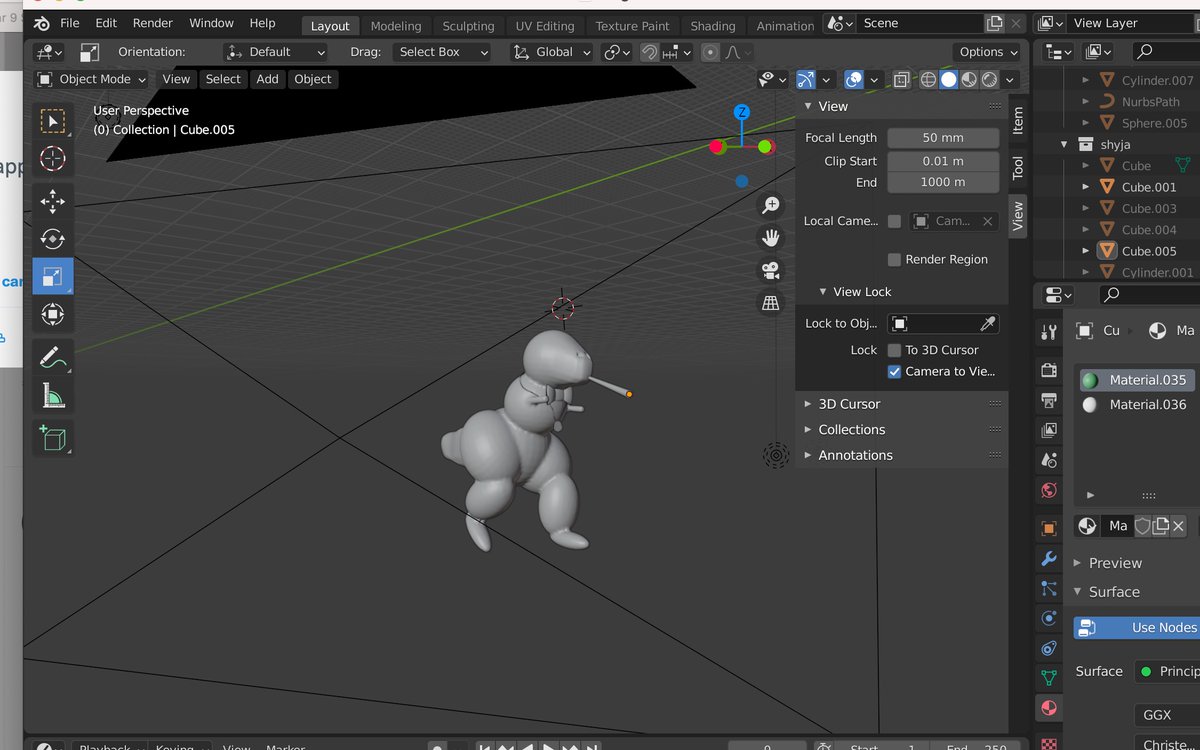Disable Camera to View checkbox
This screenshot has width=1200, height=750.
coord(894,371)
